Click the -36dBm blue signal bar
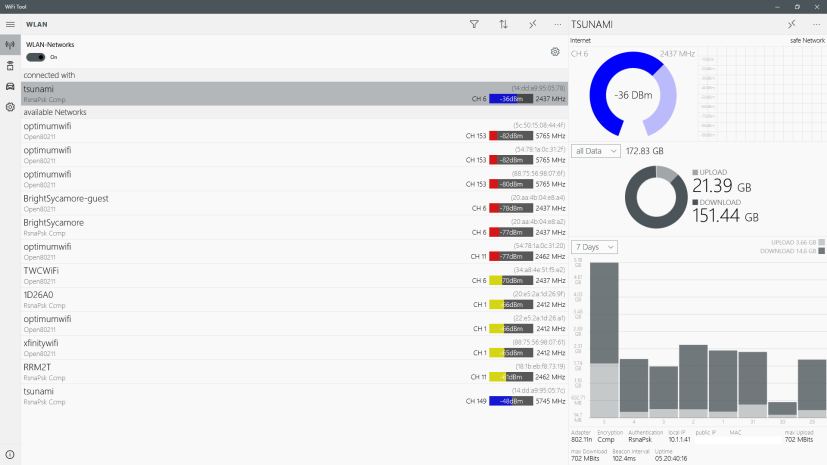This screenshot has height=465, width=827. click(511, 99)
